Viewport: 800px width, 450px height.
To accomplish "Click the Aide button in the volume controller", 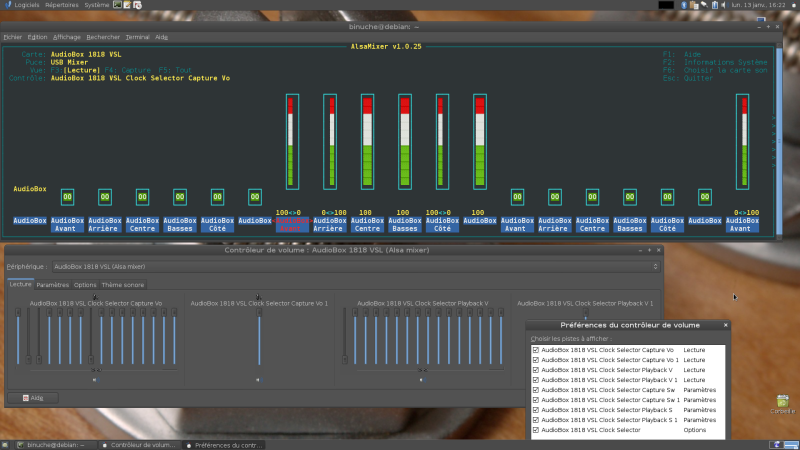I will (33, 397).
